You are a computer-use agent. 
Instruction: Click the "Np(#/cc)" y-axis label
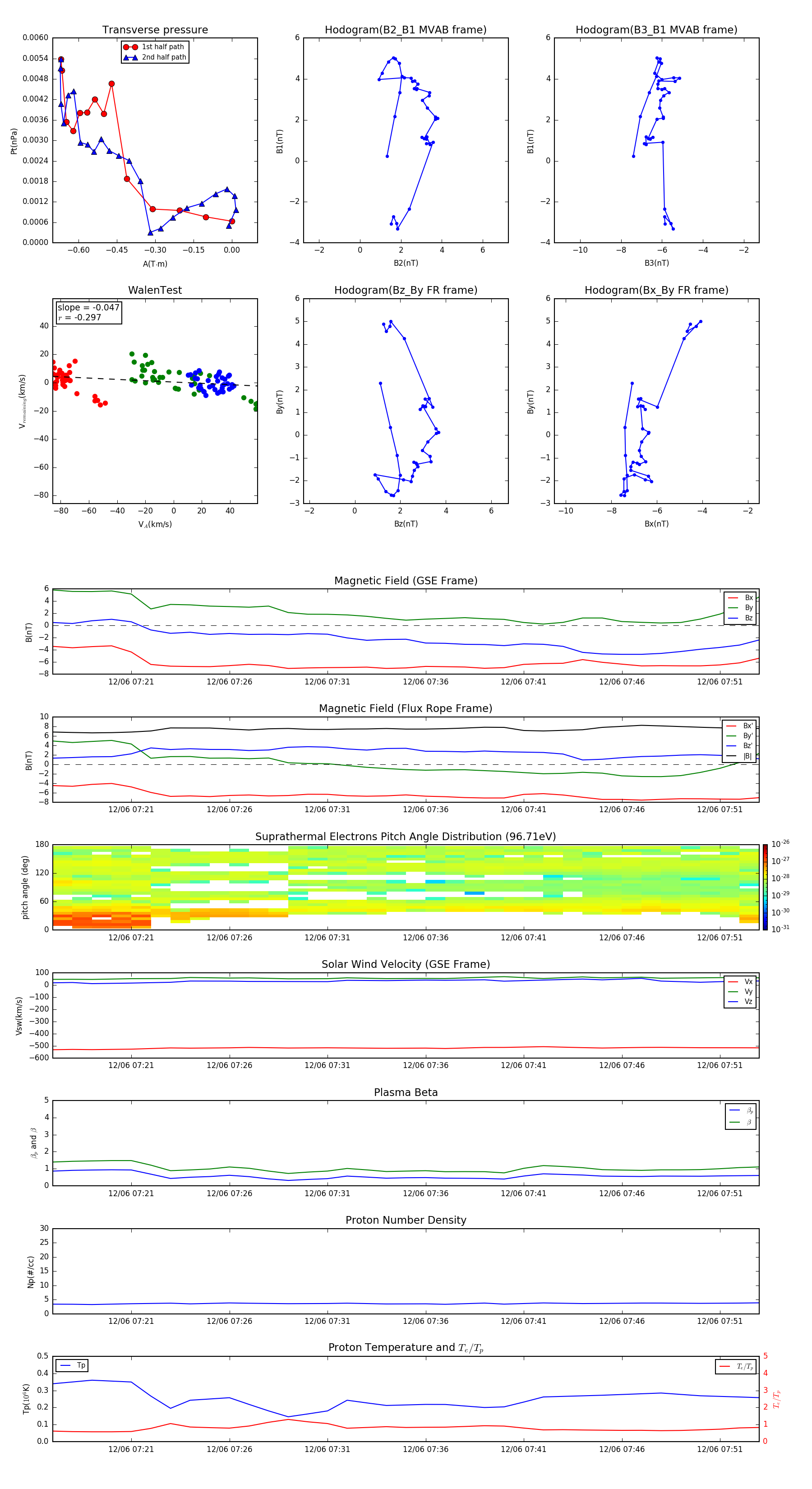pos(31,1272)
